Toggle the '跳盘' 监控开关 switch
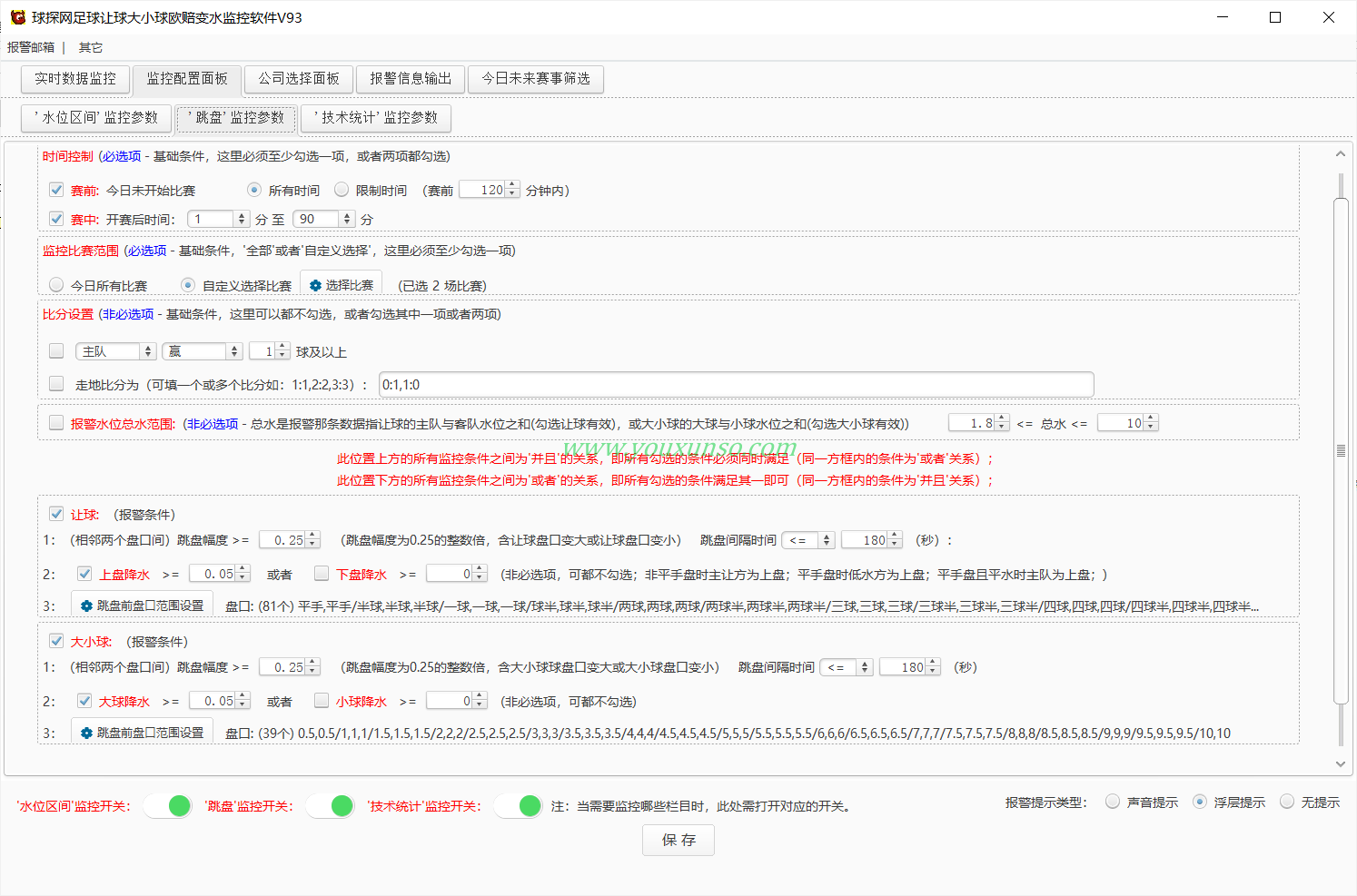This screenshot has width=1357, height=896. (x=331, y=805)
